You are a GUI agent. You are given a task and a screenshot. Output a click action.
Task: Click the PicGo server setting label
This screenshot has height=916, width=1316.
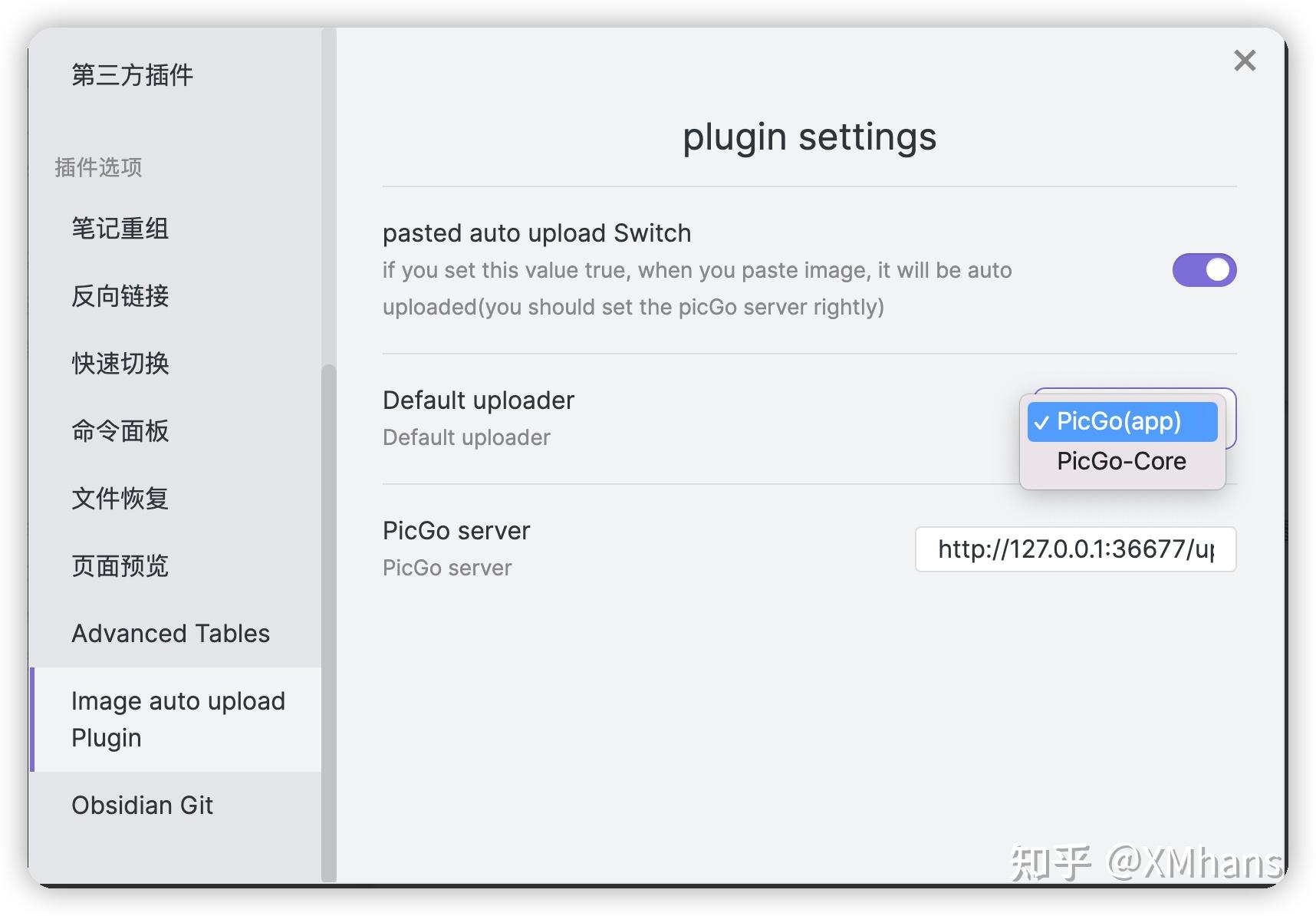coord(456,531)
